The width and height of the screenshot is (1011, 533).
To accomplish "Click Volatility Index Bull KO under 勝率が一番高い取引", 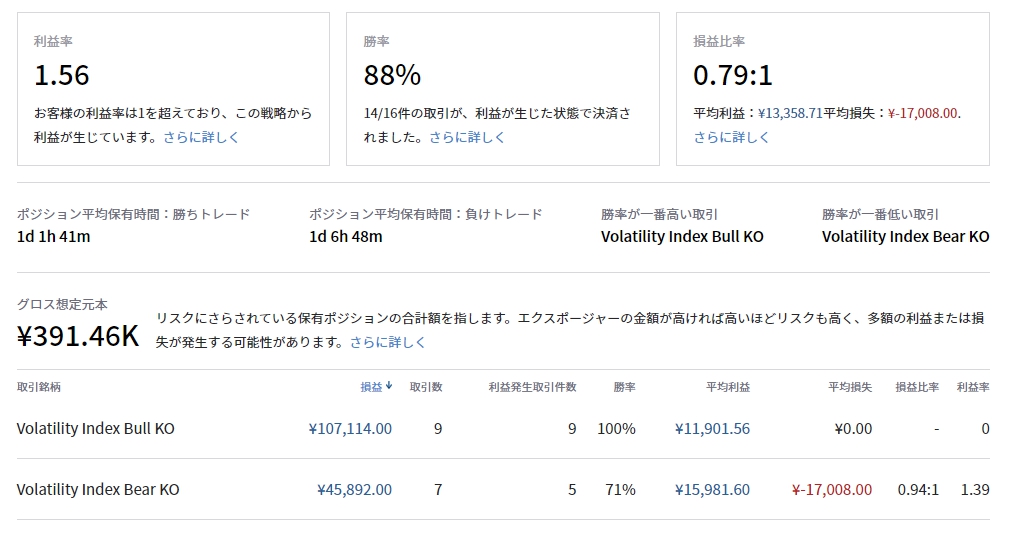I will coord(682,237).
